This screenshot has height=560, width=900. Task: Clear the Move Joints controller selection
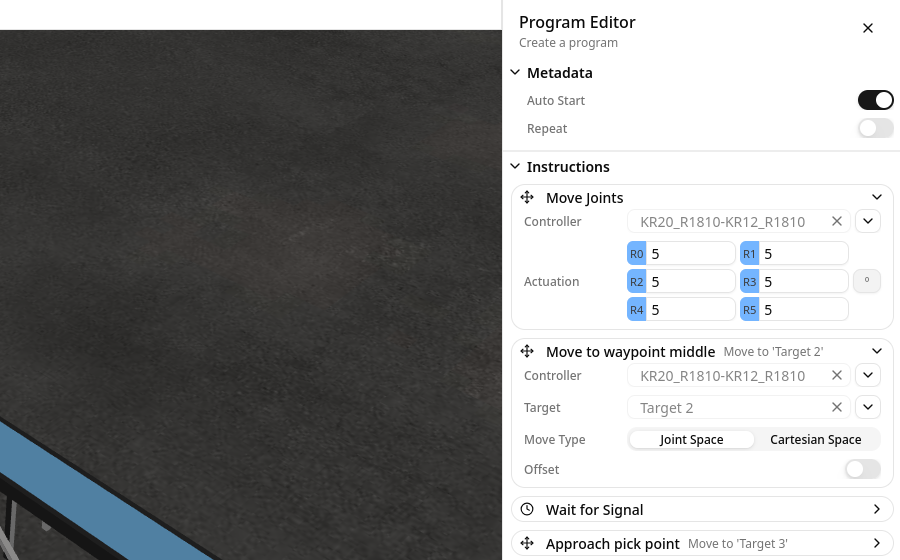point(837,222)
